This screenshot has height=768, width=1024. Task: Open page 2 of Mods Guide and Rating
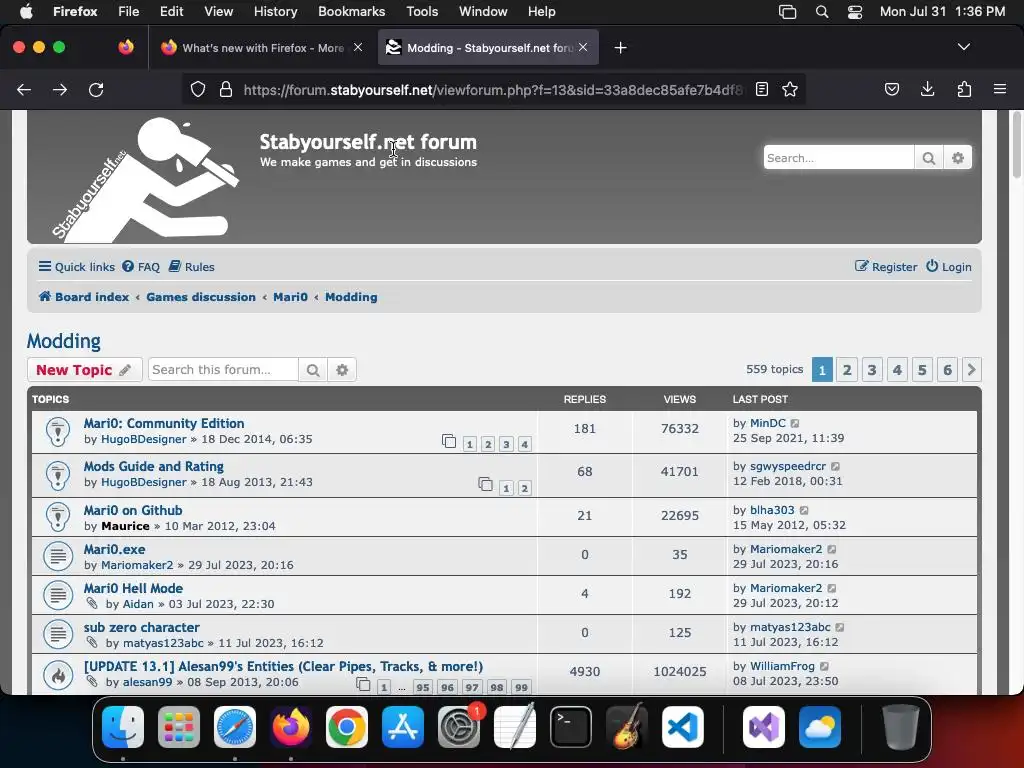click(524, 488)
